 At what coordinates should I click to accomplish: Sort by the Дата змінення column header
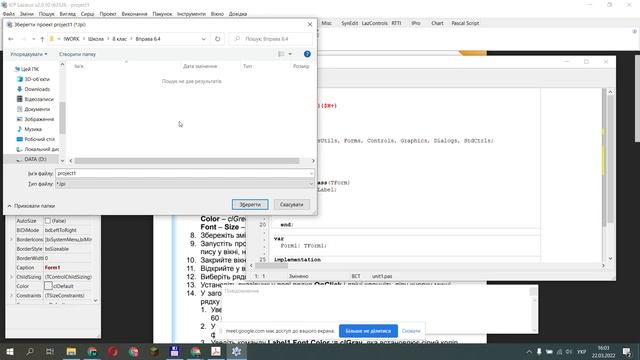pos(200,66)
